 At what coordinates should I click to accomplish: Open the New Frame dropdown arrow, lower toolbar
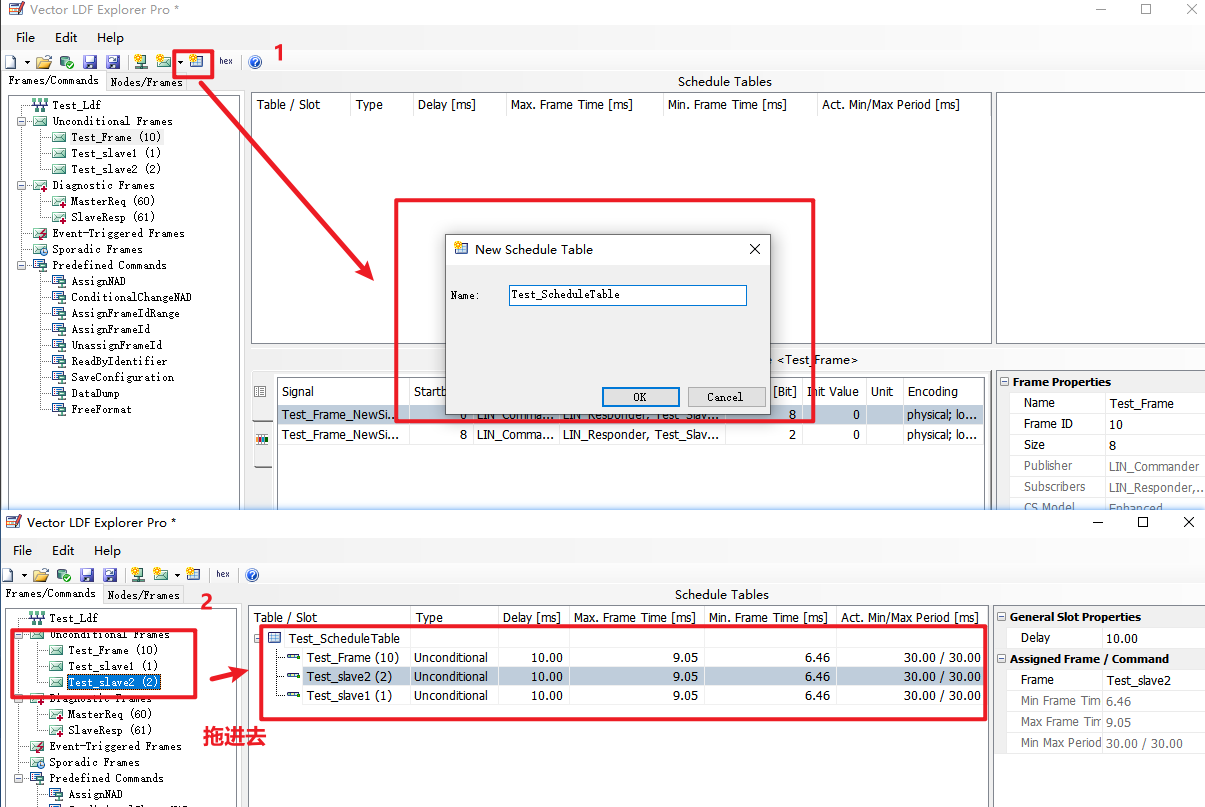pyautogui.click(x=177, y=575)
